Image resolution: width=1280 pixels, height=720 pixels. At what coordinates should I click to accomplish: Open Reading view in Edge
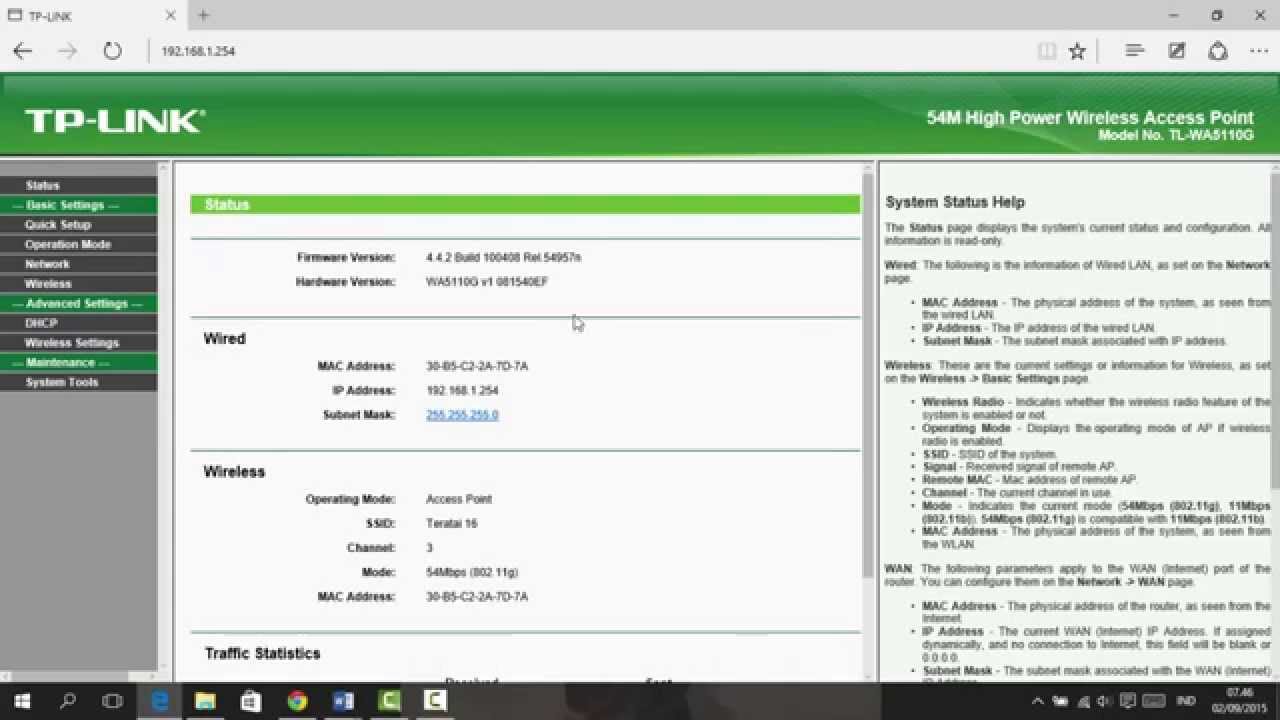(x=1046, y=51)
